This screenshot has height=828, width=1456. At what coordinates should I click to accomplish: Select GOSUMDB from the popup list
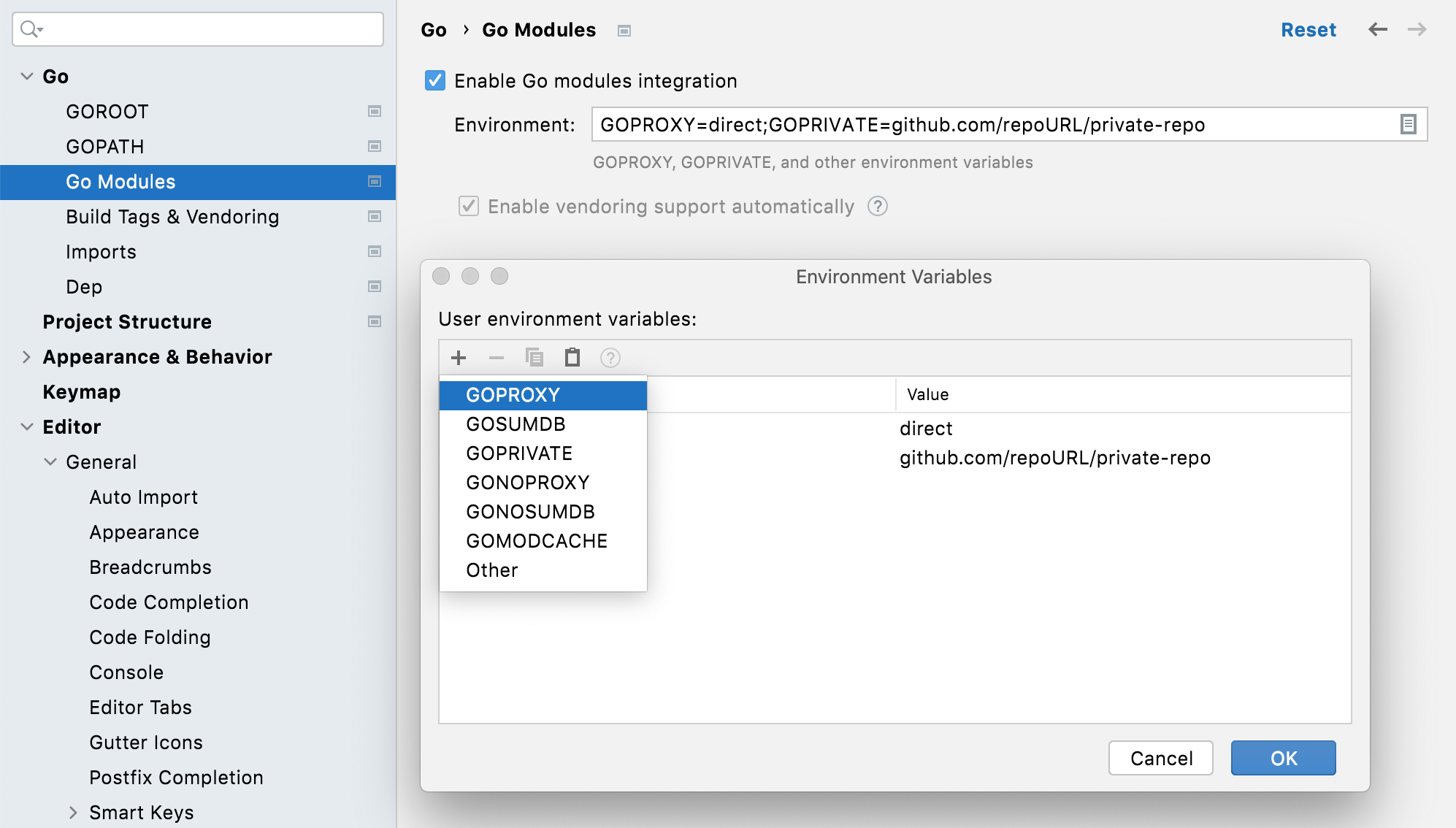[543, 424]
